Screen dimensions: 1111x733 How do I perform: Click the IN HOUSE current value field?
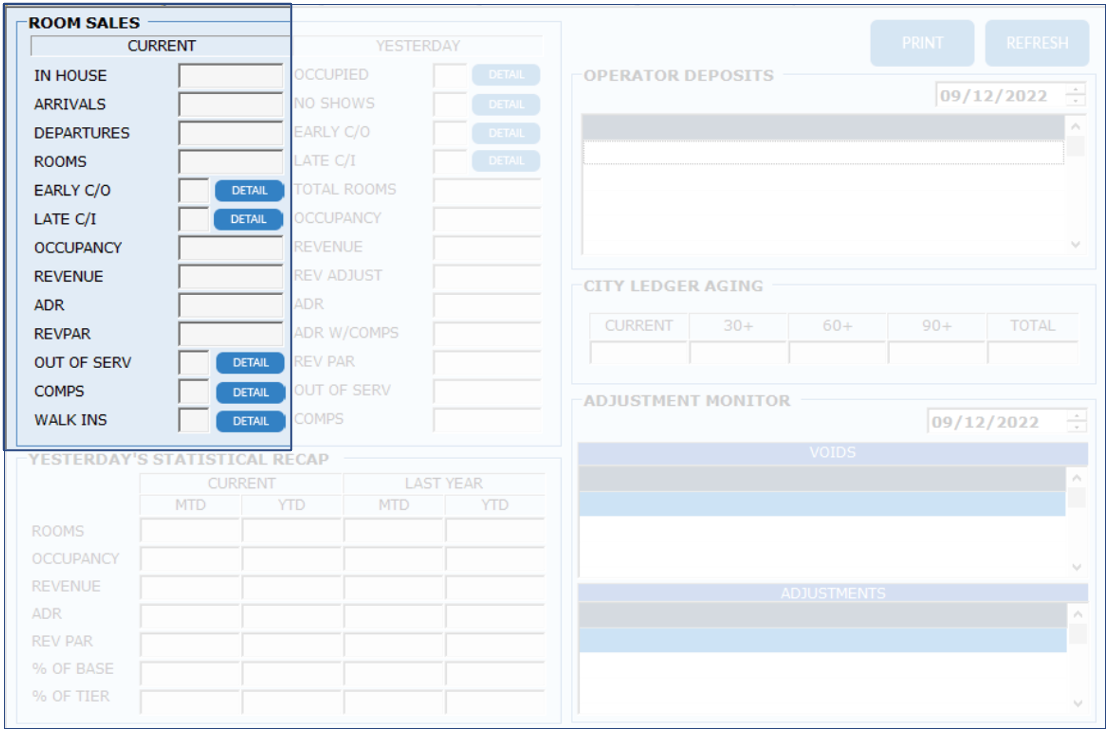coord(231,76)
